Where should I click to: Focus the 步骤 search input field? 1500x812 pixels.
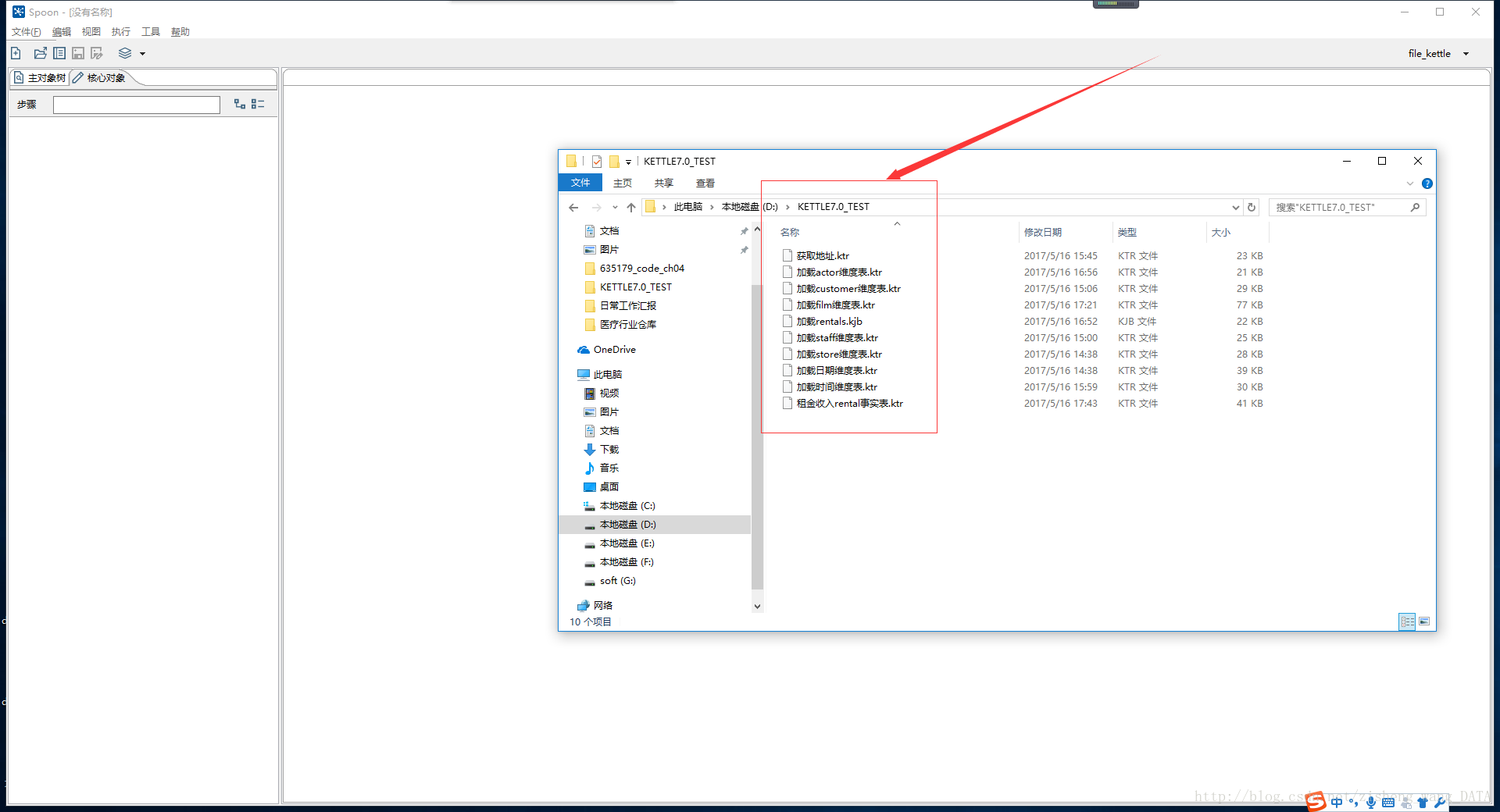click(x=137, y=105)
